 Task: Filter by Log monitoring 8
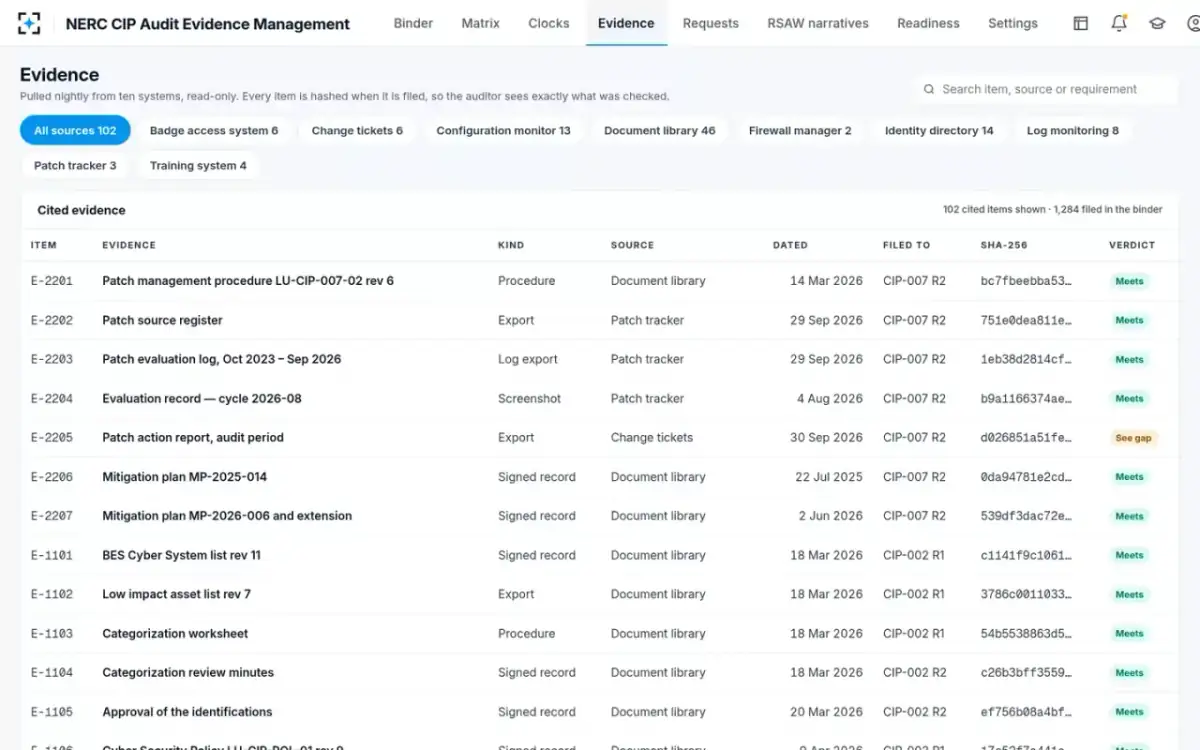[x=1073, y=130]
